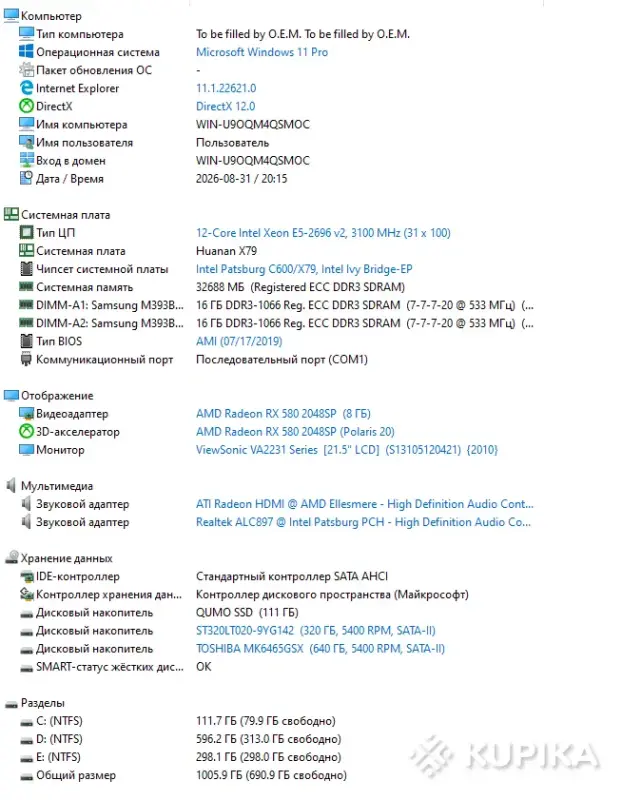Click the Чипсет системной платы chip icon

26,268
